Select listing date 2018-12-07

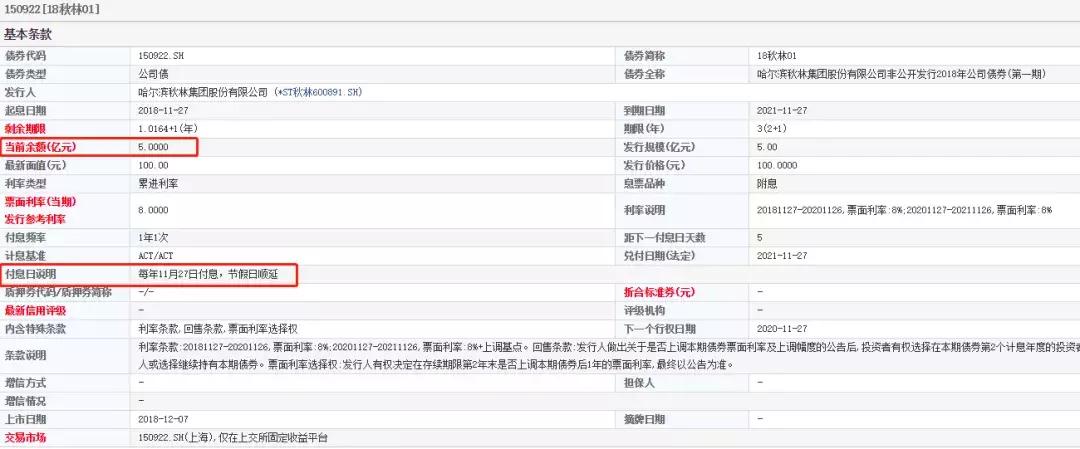tap(162, 419)
